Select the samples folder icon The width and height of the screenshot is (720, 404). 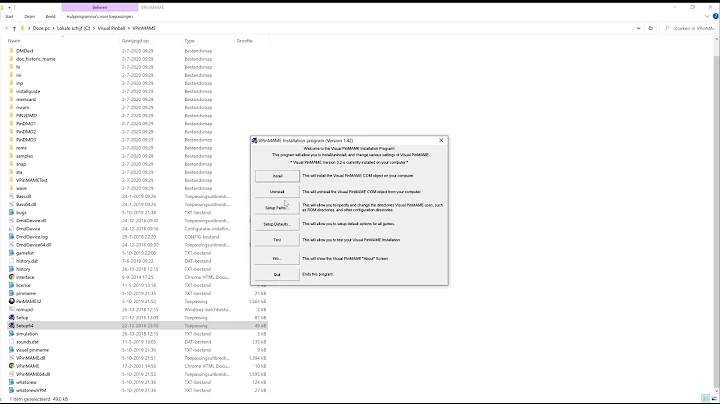(x=11, y=156)
